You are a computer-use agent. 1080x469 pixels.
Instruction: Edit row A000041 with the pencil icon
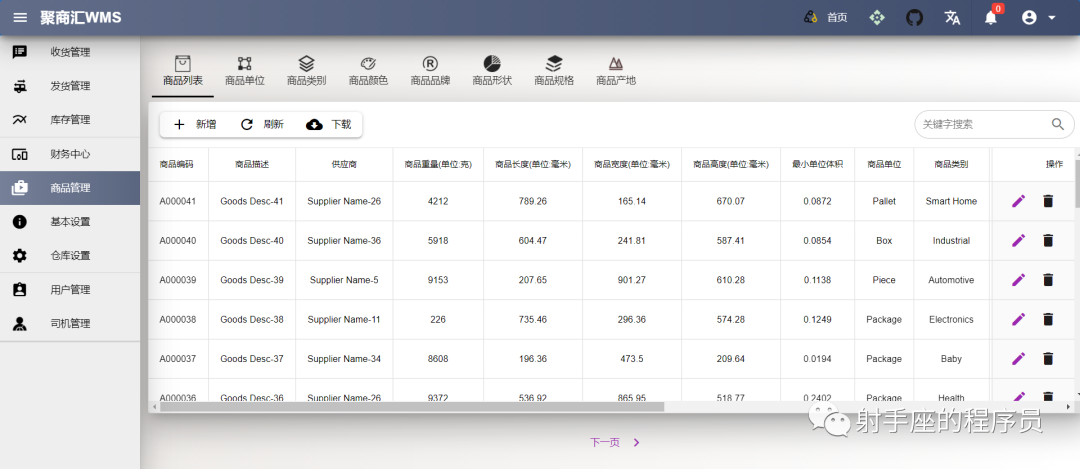1019,201
